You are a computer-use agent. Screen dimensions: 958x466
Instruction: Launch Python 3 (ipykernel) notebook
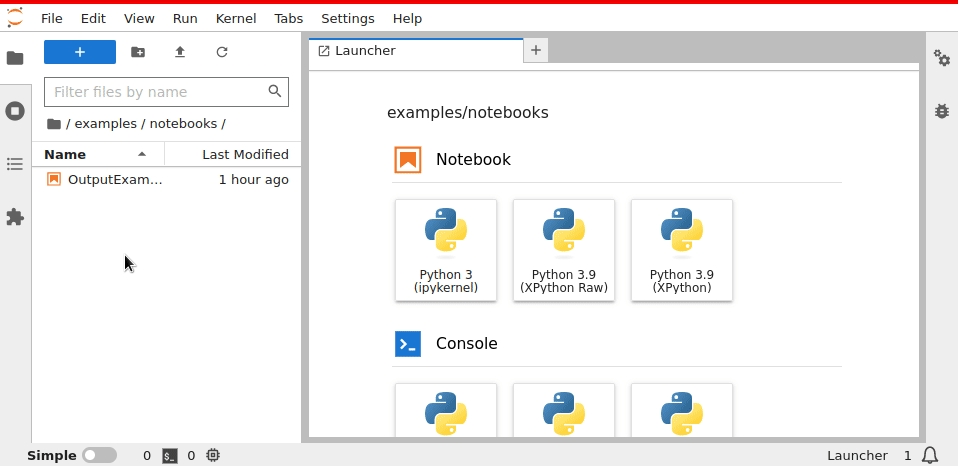pos(446,250)
